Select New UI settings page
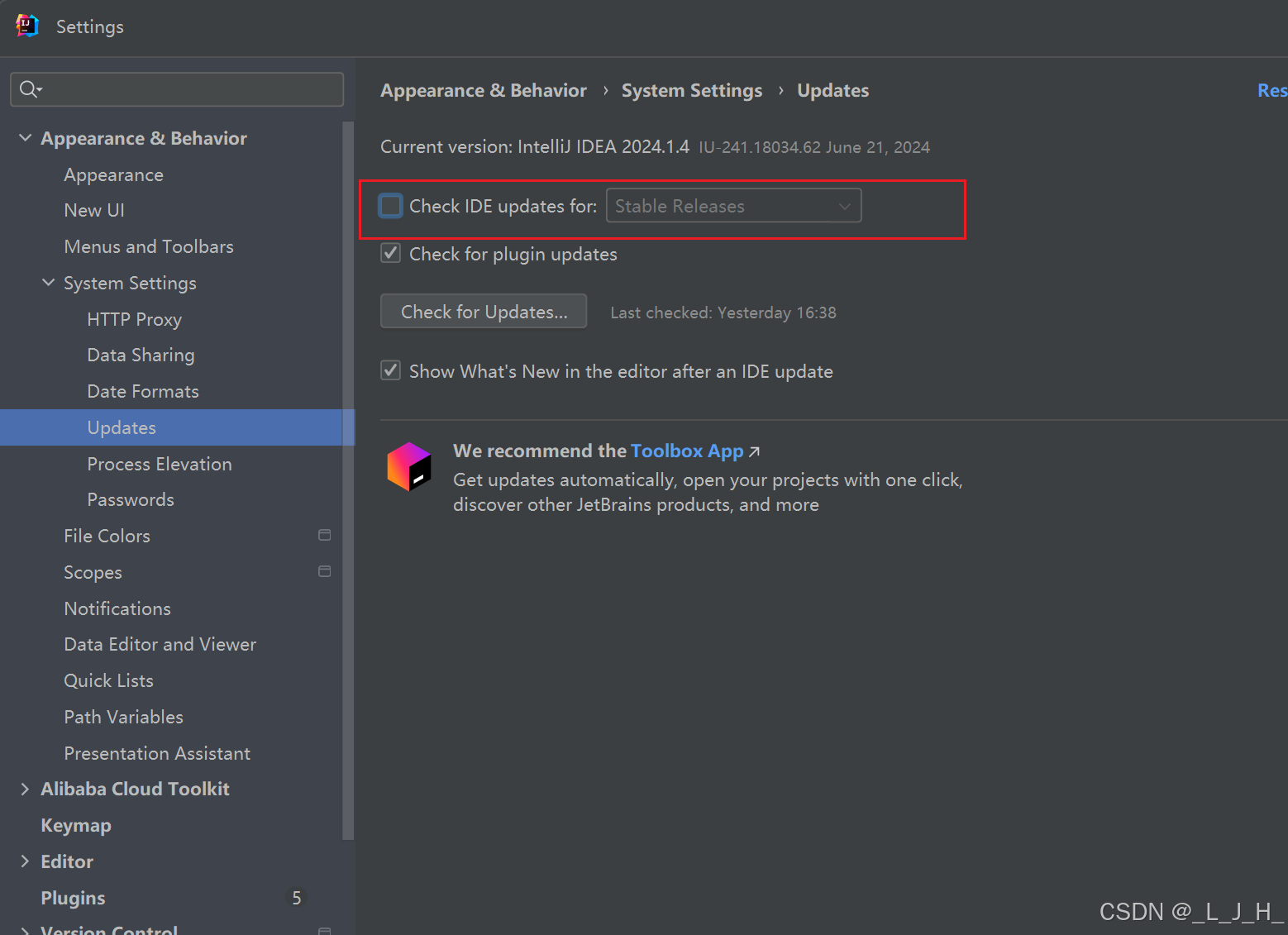 (94, 211)
